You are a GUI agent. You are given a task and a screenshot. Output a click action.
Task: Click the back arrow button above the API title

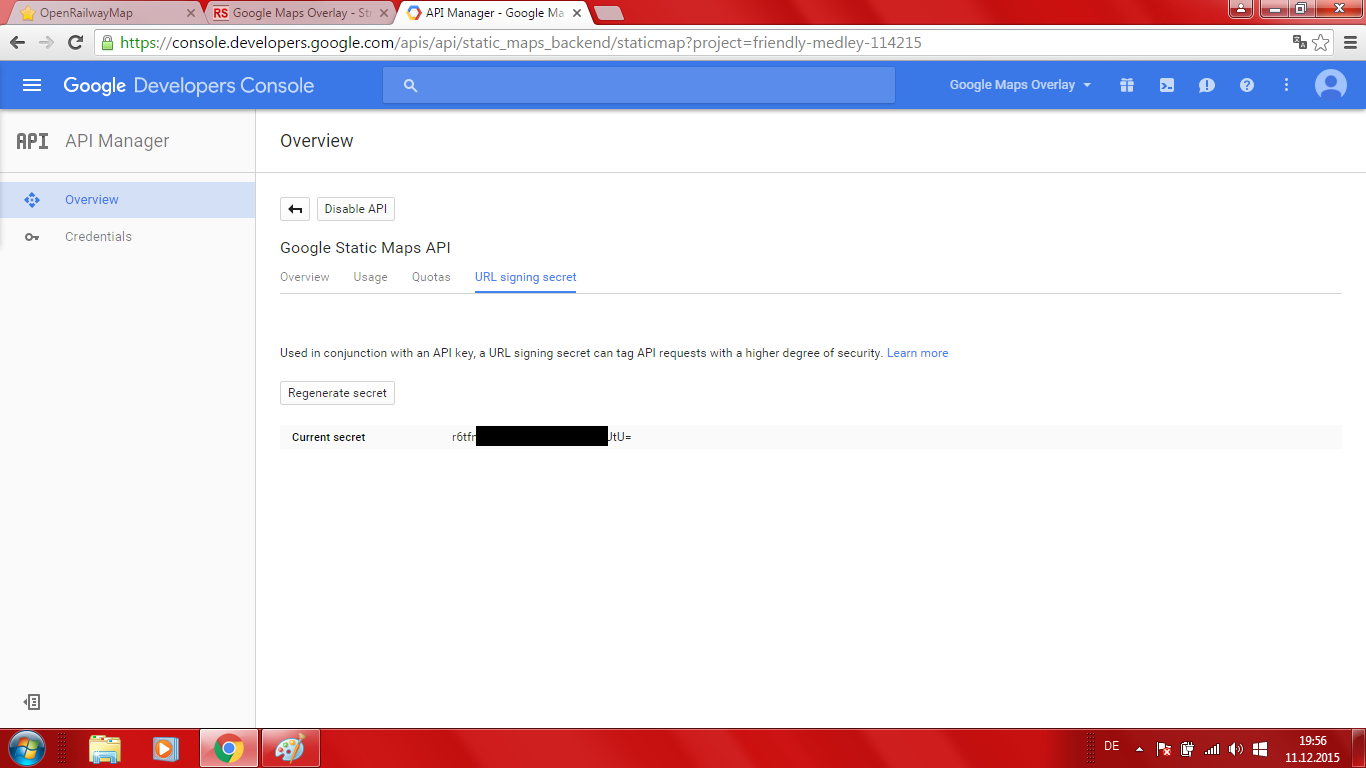pyautogui.click(x=295, y=209)
